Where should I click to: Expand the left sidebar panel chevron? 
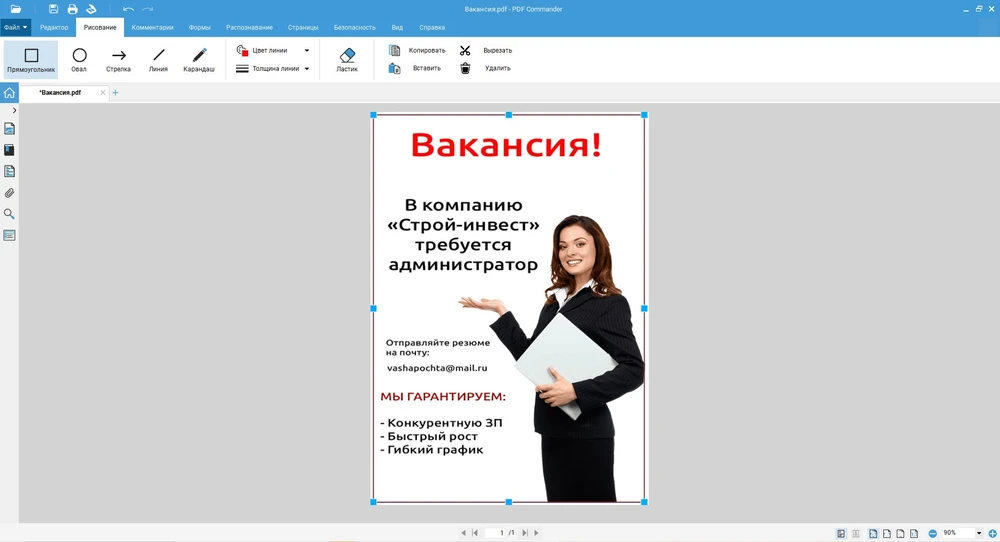(x=14, y=110)
